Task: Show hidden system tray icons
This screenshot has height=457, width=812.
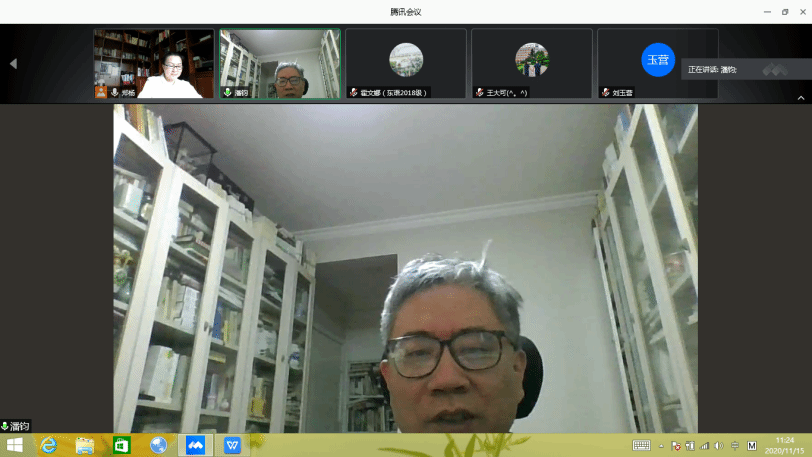Action: (x=661, y=446)
